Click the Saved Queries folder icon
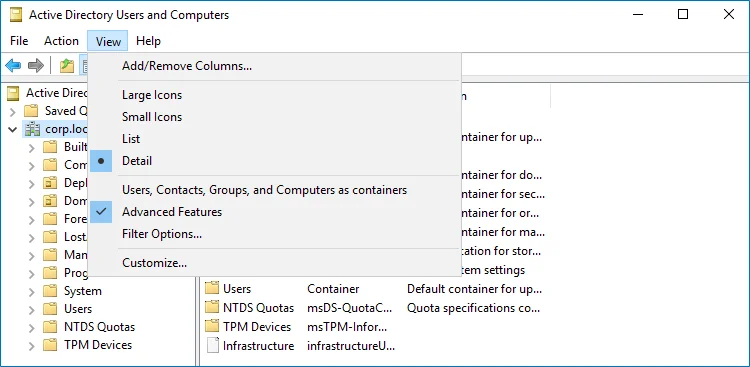 [x=31, y=111]
